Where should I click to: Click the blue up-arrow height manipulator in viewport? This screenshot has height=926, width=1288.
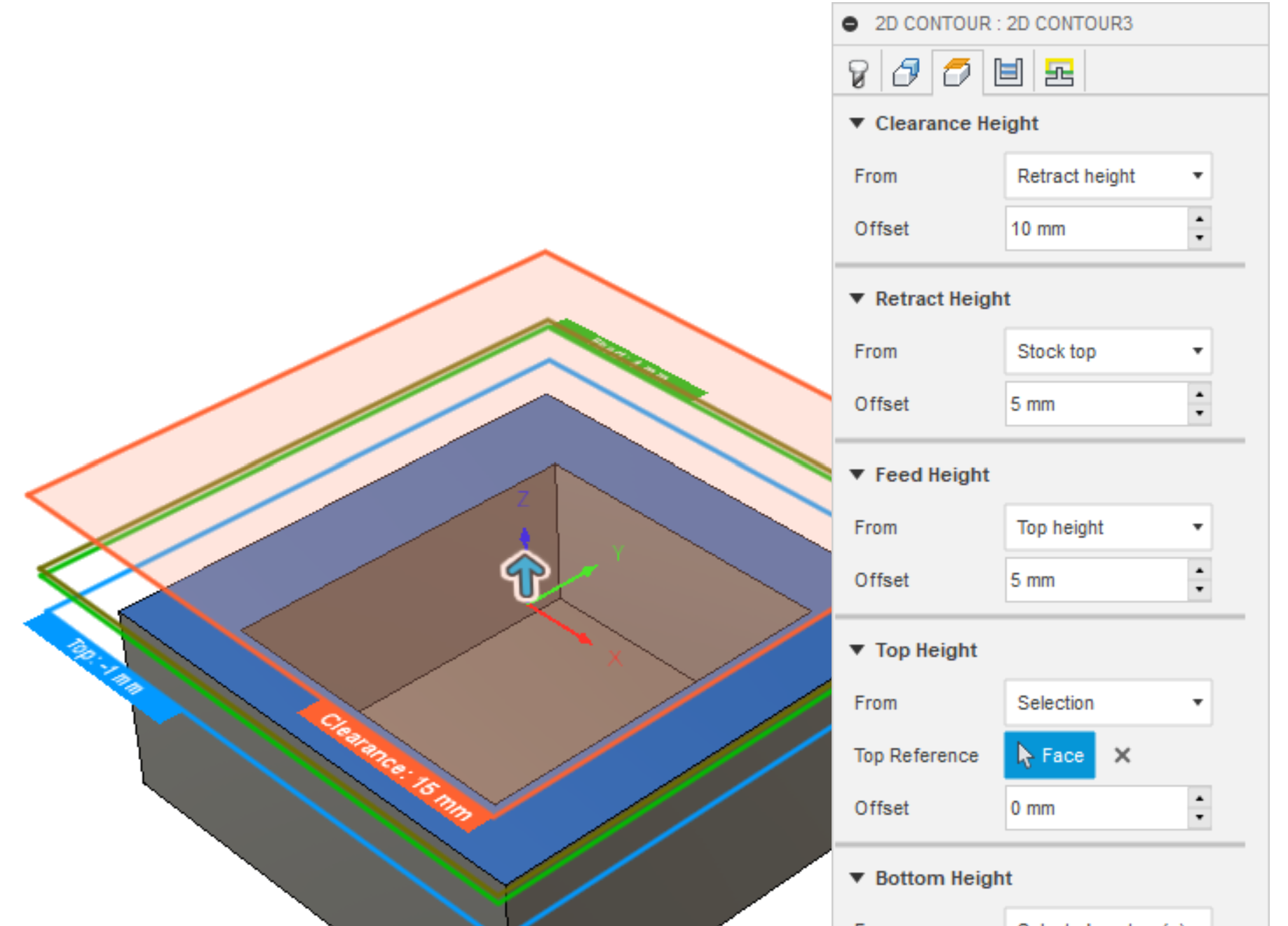525,576
